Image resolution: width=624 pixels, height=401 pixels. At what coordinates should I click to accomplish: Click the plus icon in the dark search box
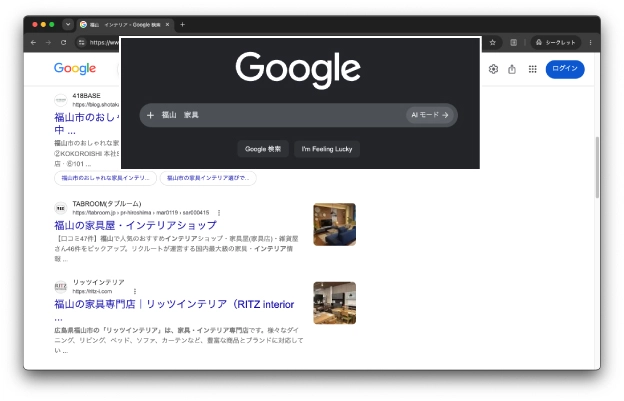(x=150, y=115)
